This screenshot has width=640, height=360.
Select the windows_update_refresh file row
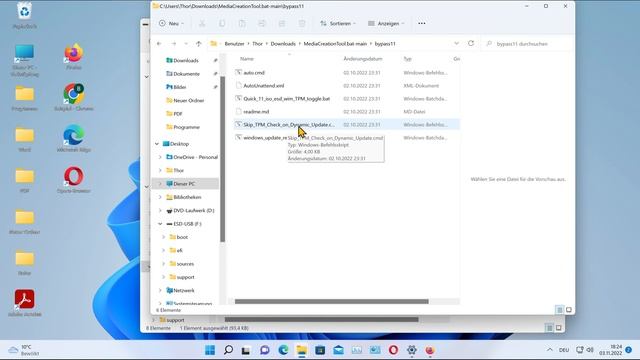tap(347, 138)
